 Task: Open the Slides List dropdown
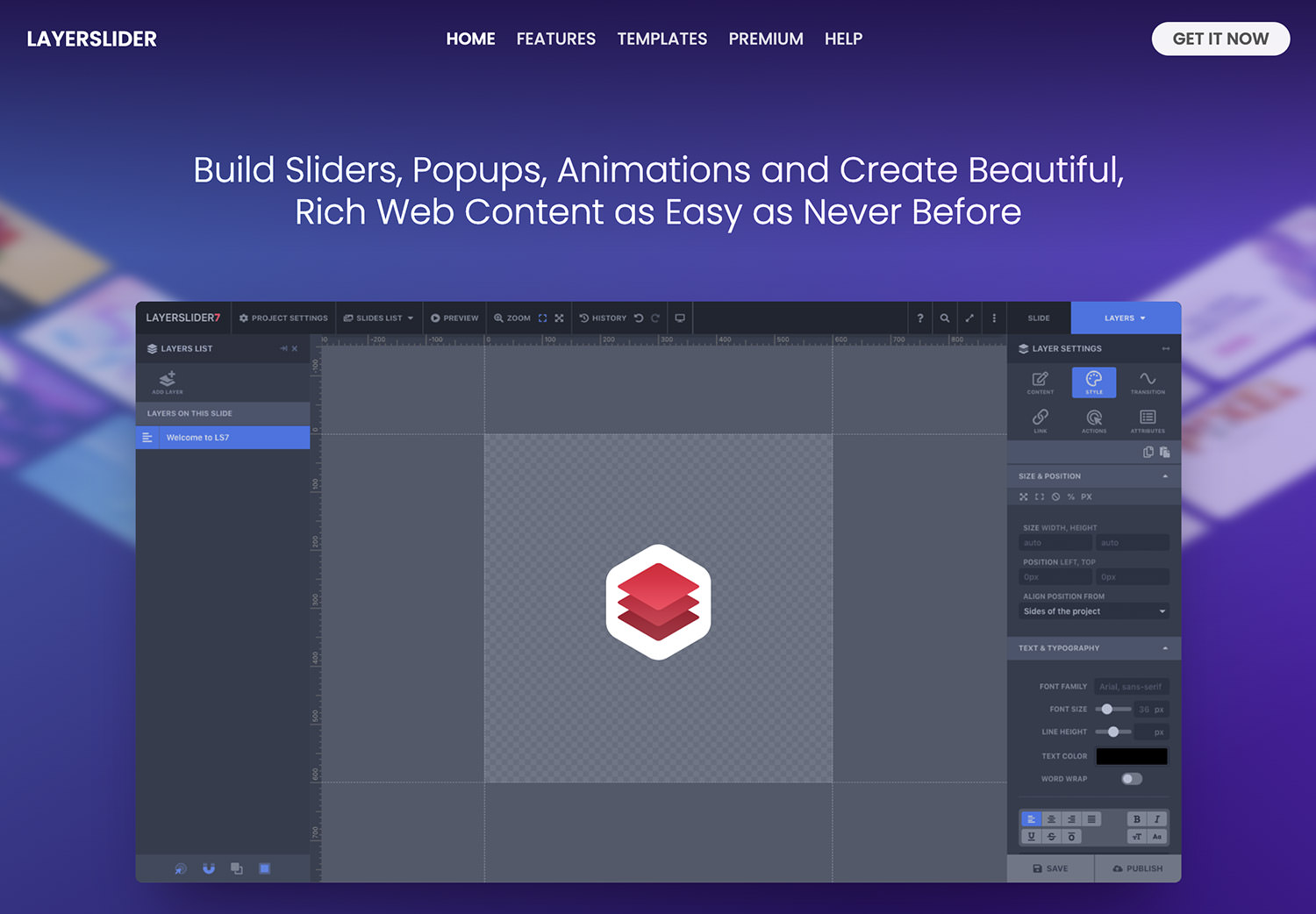tap(378, 318)
